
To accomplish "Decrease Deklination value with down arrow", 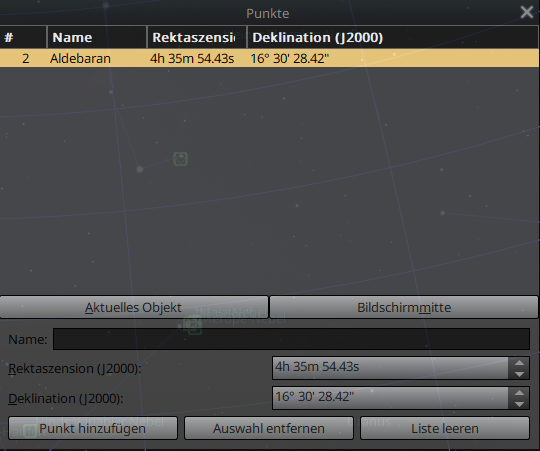I will pyautogui.click(x=519, y=404).
